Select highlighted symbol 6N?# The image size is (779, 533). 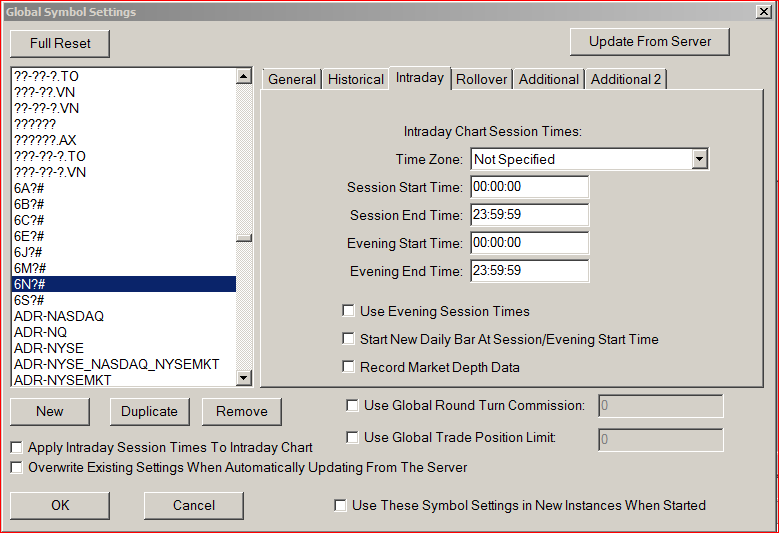pos(124,284)
